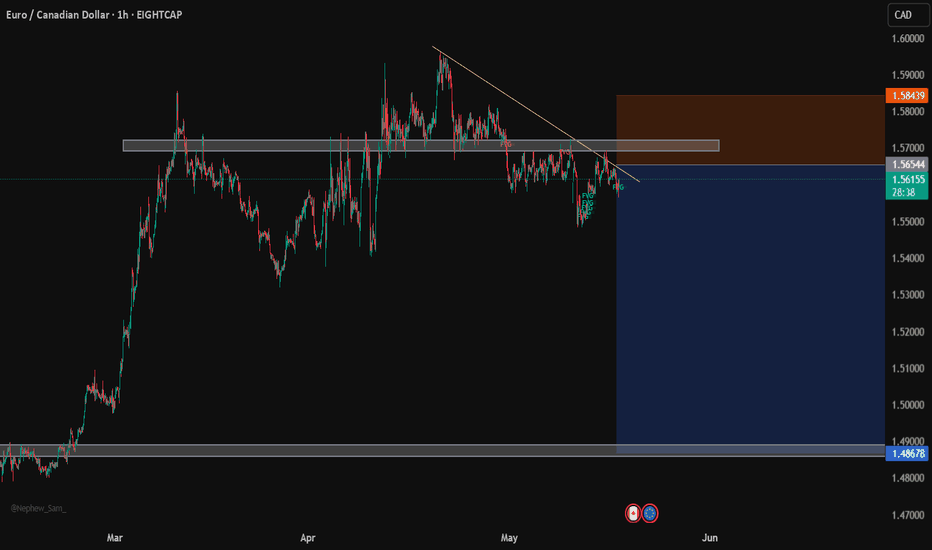
Task: Select the orange 1.58439 stop-loss price tag
Action: click(907, 95)
